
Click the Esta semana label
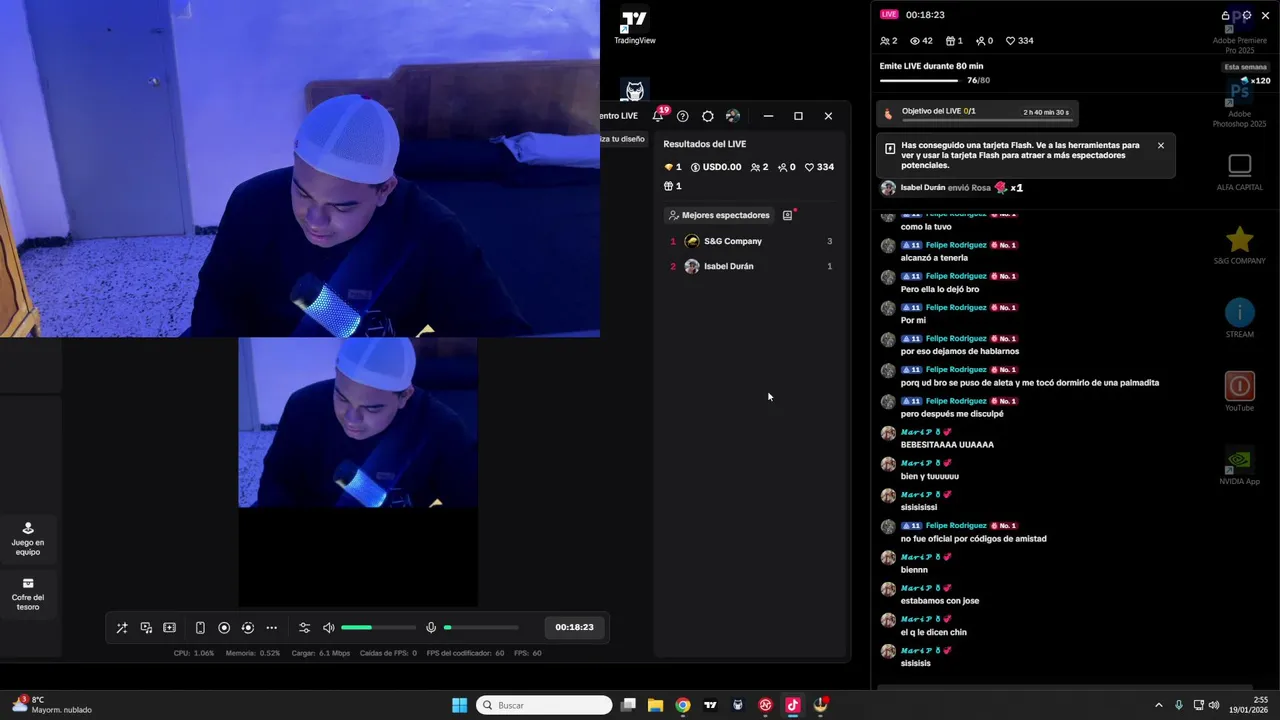pos(1246,67)
